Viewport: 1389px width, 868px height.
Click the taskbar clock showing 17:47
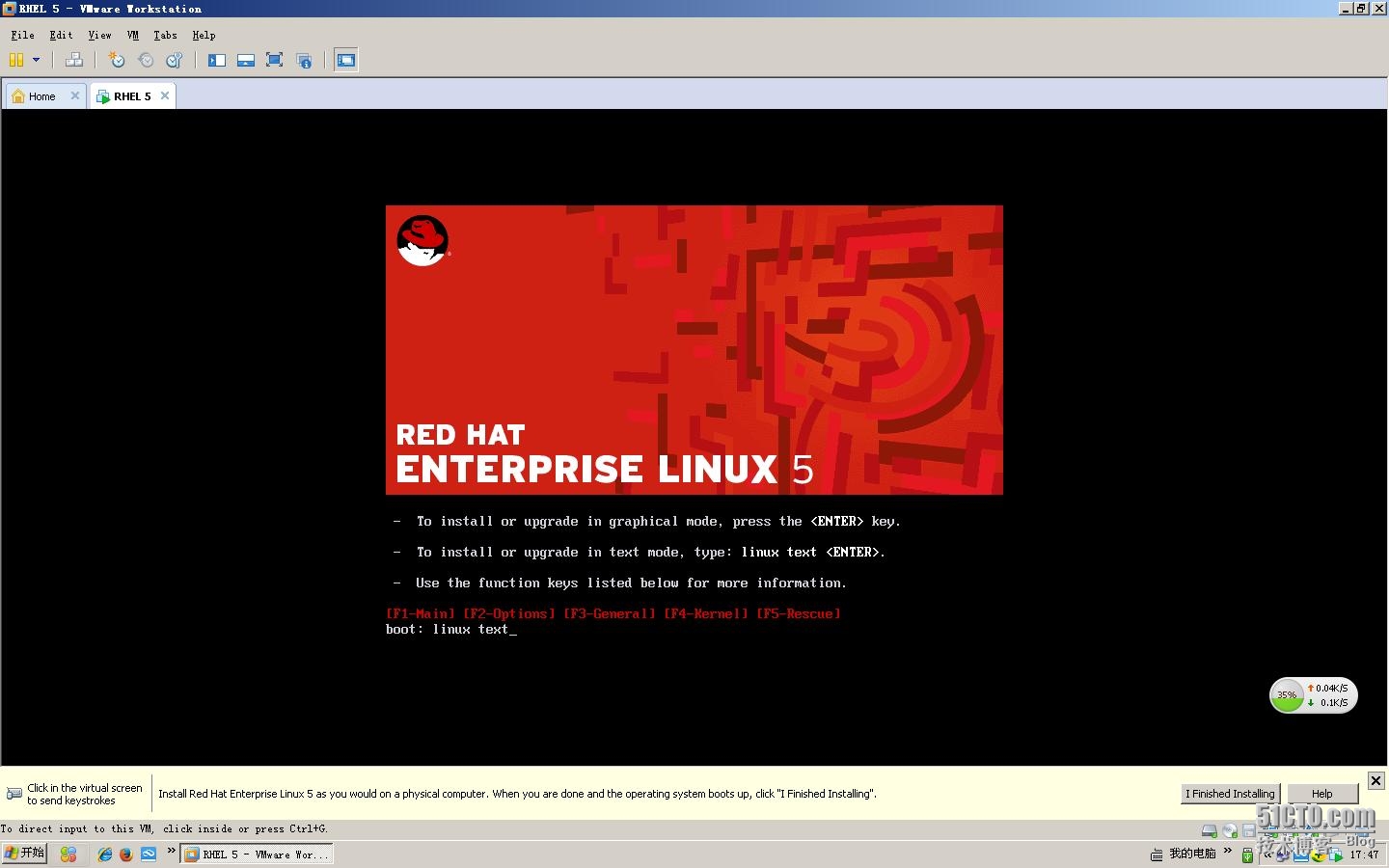1364,854
